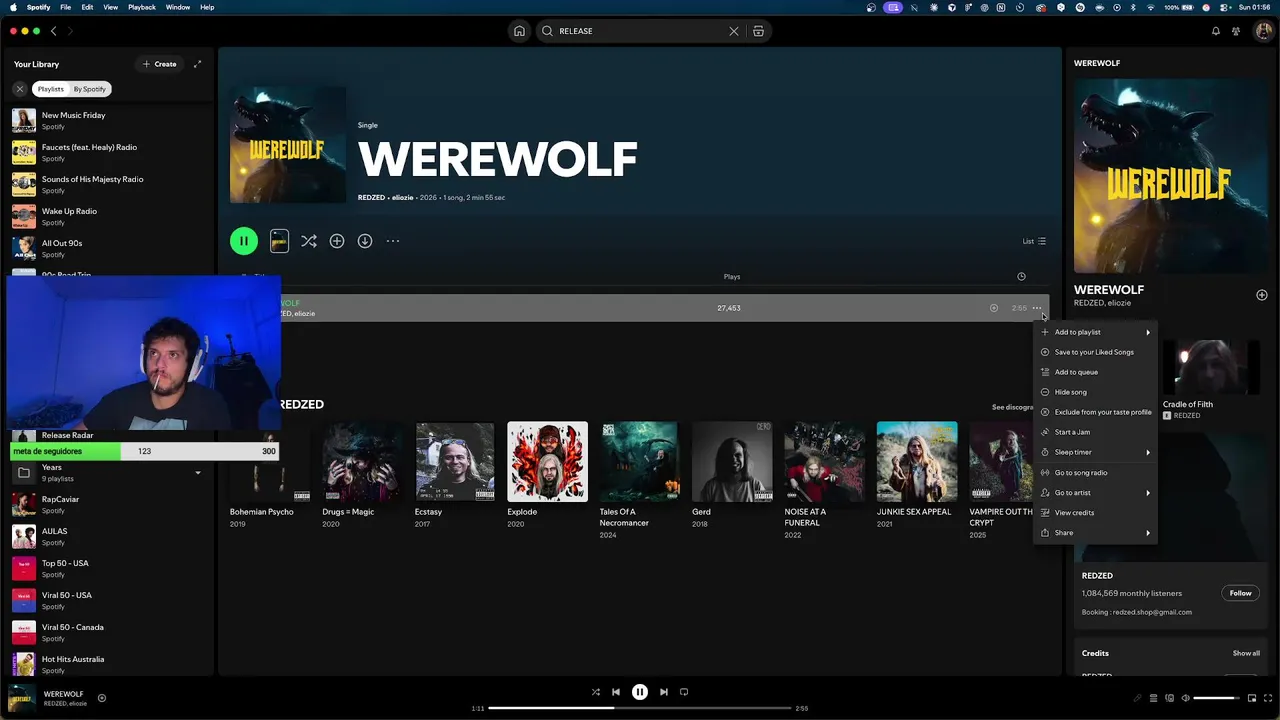Select the Playlists filter chip
Screen dimensions: 1280x720
pos(50,89)
